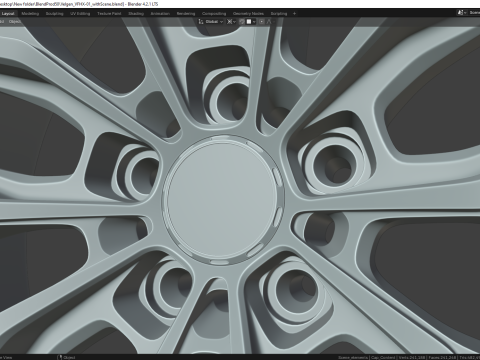
Task: Open the Texture Paint workspace tab
Action: tap(109, 14)
